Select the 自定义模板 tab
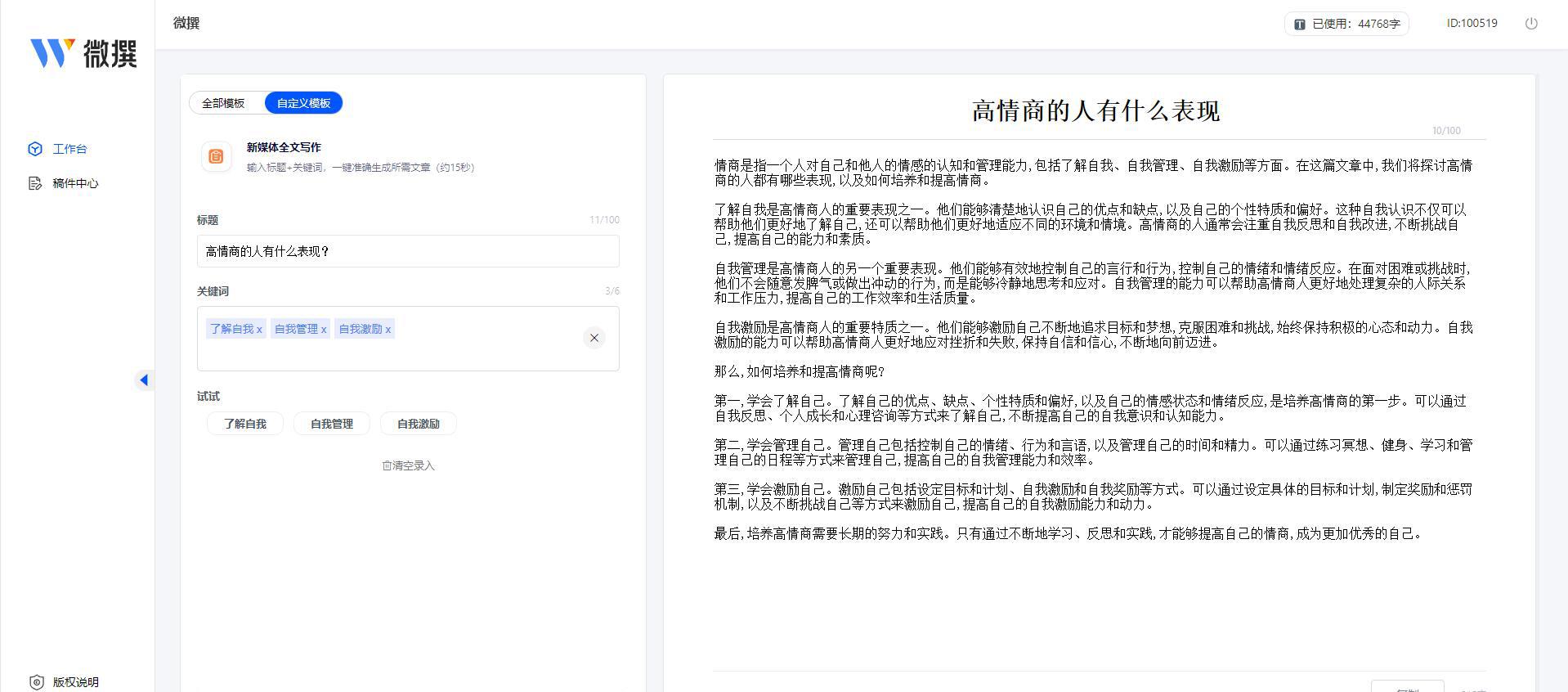The height and width of the screenshot is (692, 1568). (x=303, y=103)
